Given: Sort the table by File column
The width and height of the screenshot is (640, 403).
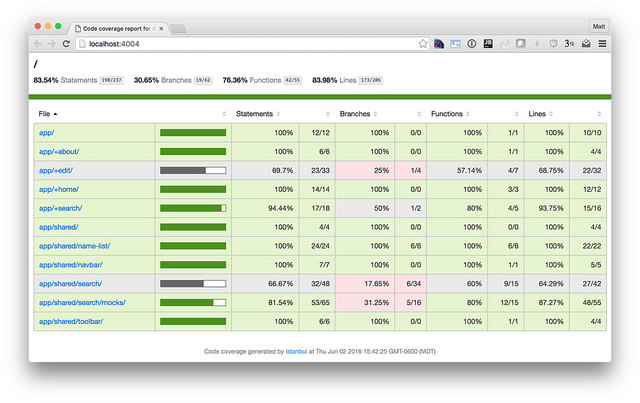Looking at the screenshot, I should [x=48, y=114].
